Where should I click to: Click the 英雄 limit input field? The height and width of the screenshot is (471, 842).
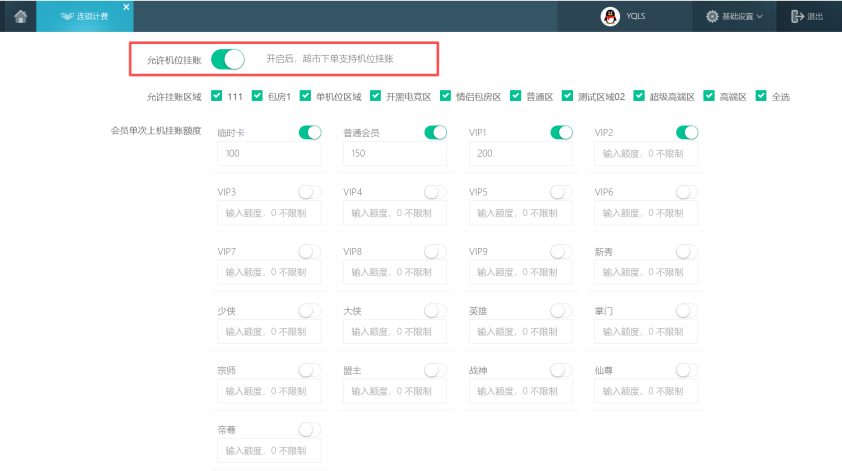tap(520, 332)
